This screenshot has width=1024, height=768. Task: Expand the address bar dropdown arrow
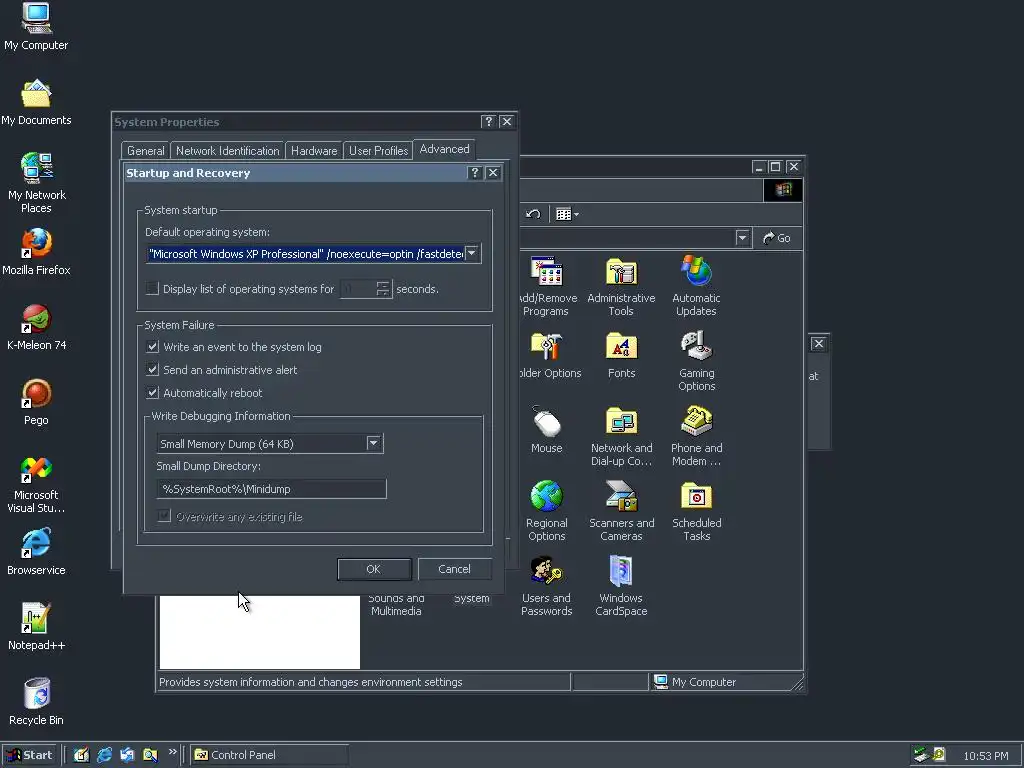(742, 238)
